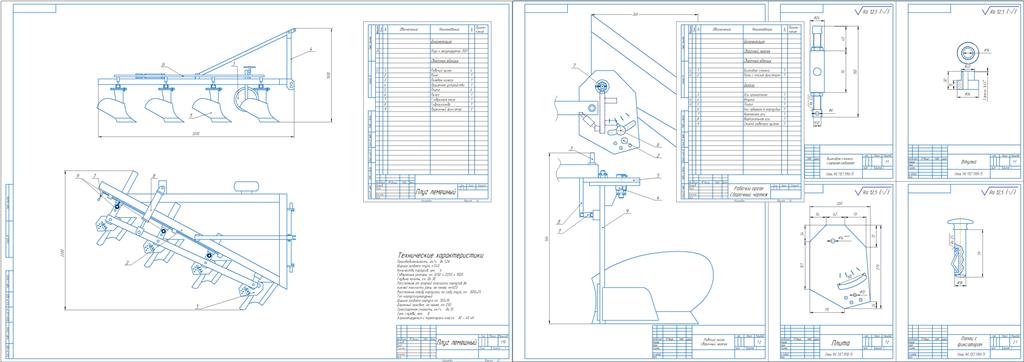Click the Палец с фиксатором pin drawing
Image resolution: width=1024 pixels, height=362 pixels.
click(x=959, y=253)
